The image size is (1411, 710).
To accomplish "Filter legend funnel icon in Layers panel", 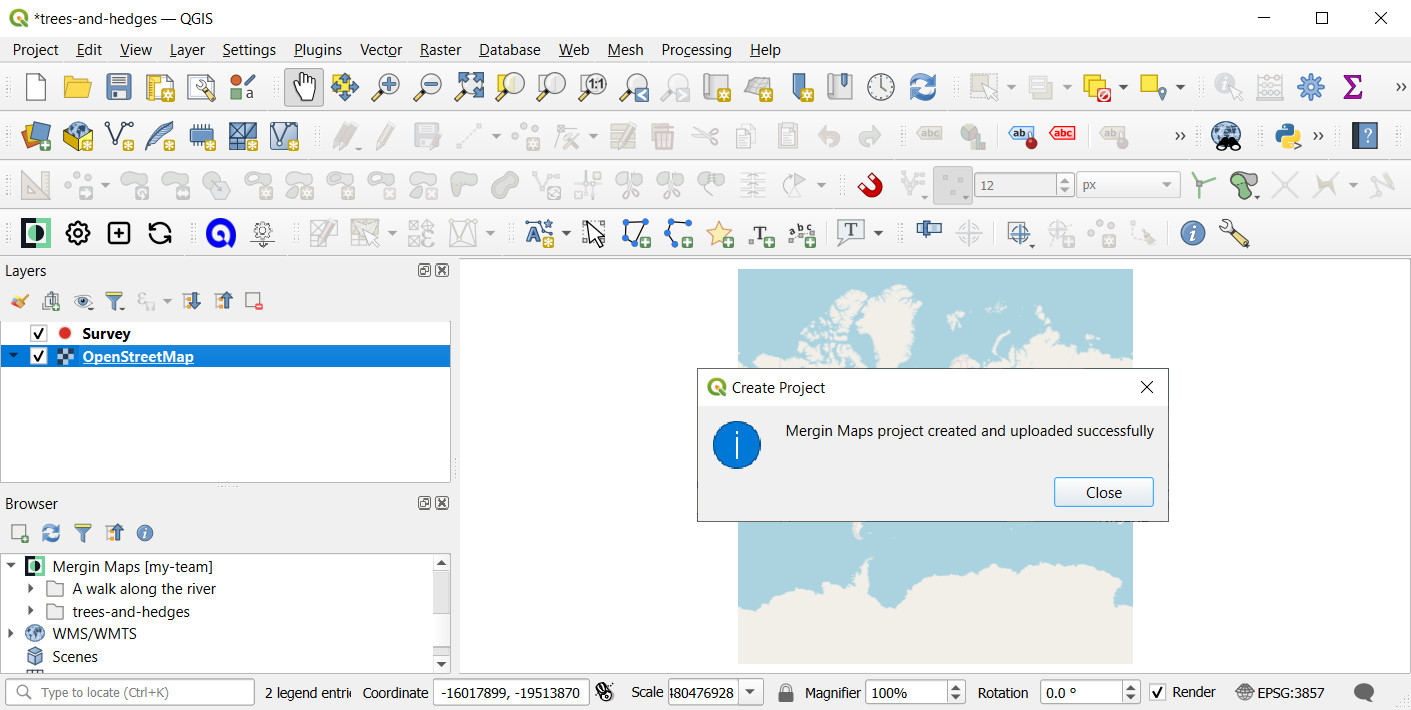I will tap(115, 301).
